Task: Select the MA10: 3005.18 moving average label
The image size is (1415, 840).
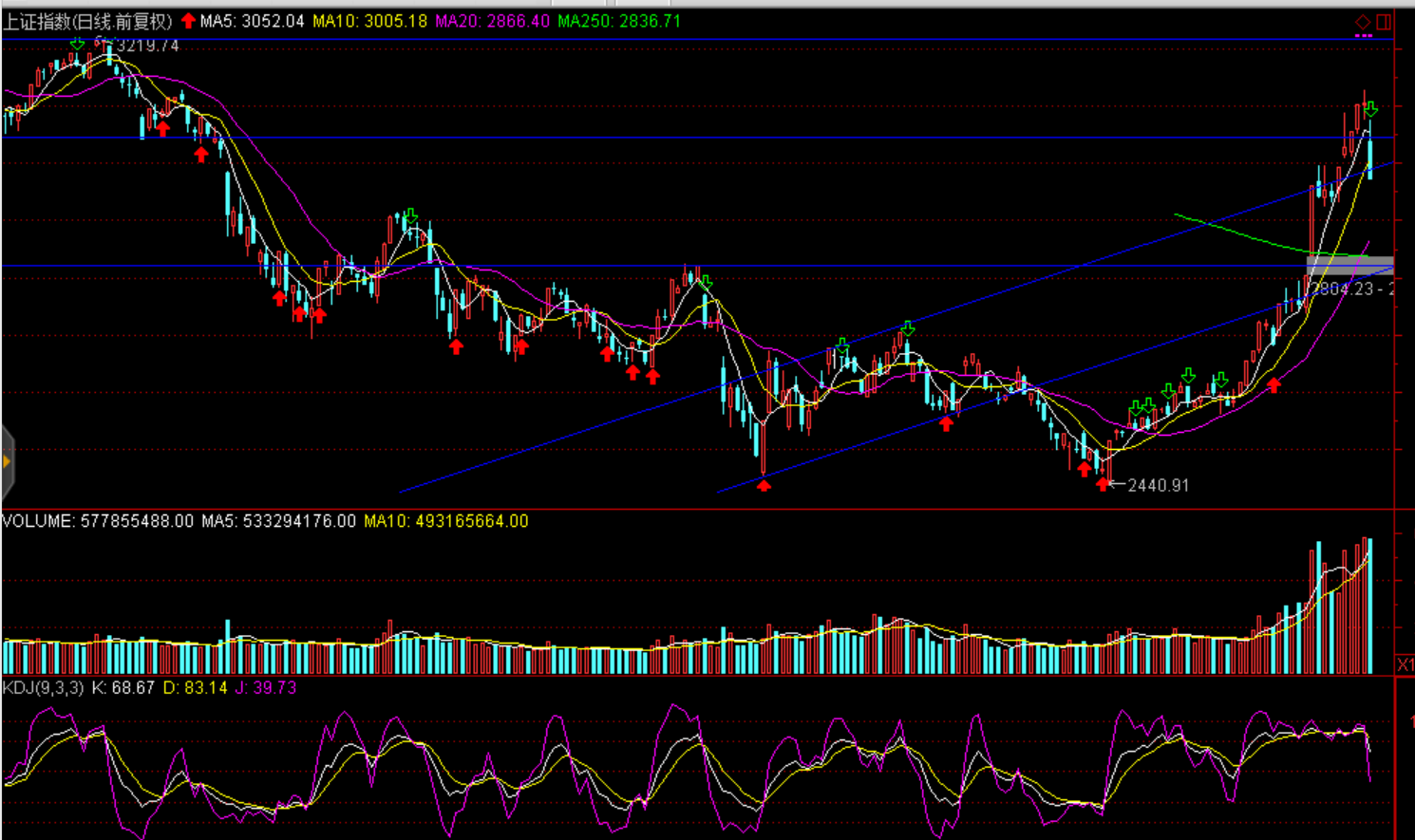Action: click(369, 21)
